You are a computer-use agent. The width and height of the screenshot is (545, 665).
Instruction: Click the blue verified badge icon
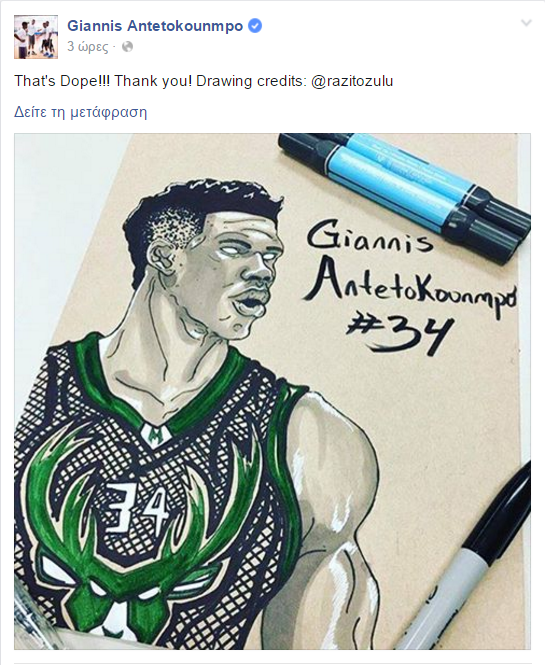[254, 26]
